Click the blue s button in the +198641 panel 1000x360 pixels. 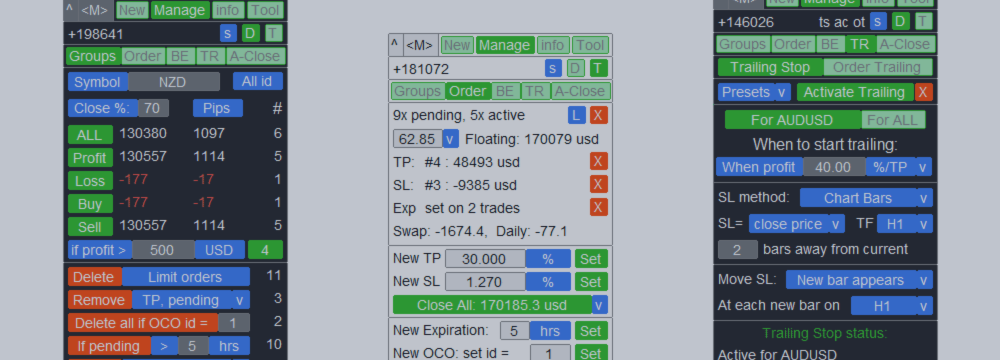[x=228, y=33]
